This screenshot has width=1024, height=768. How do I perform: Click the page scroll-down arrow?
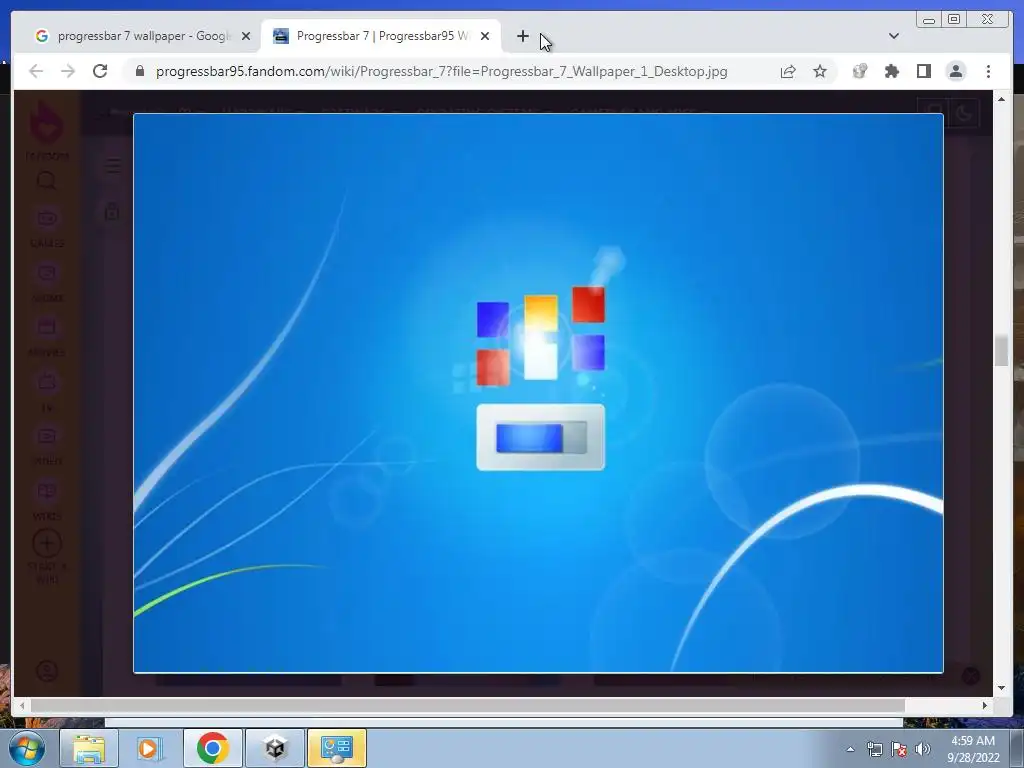click(1001, 688)
